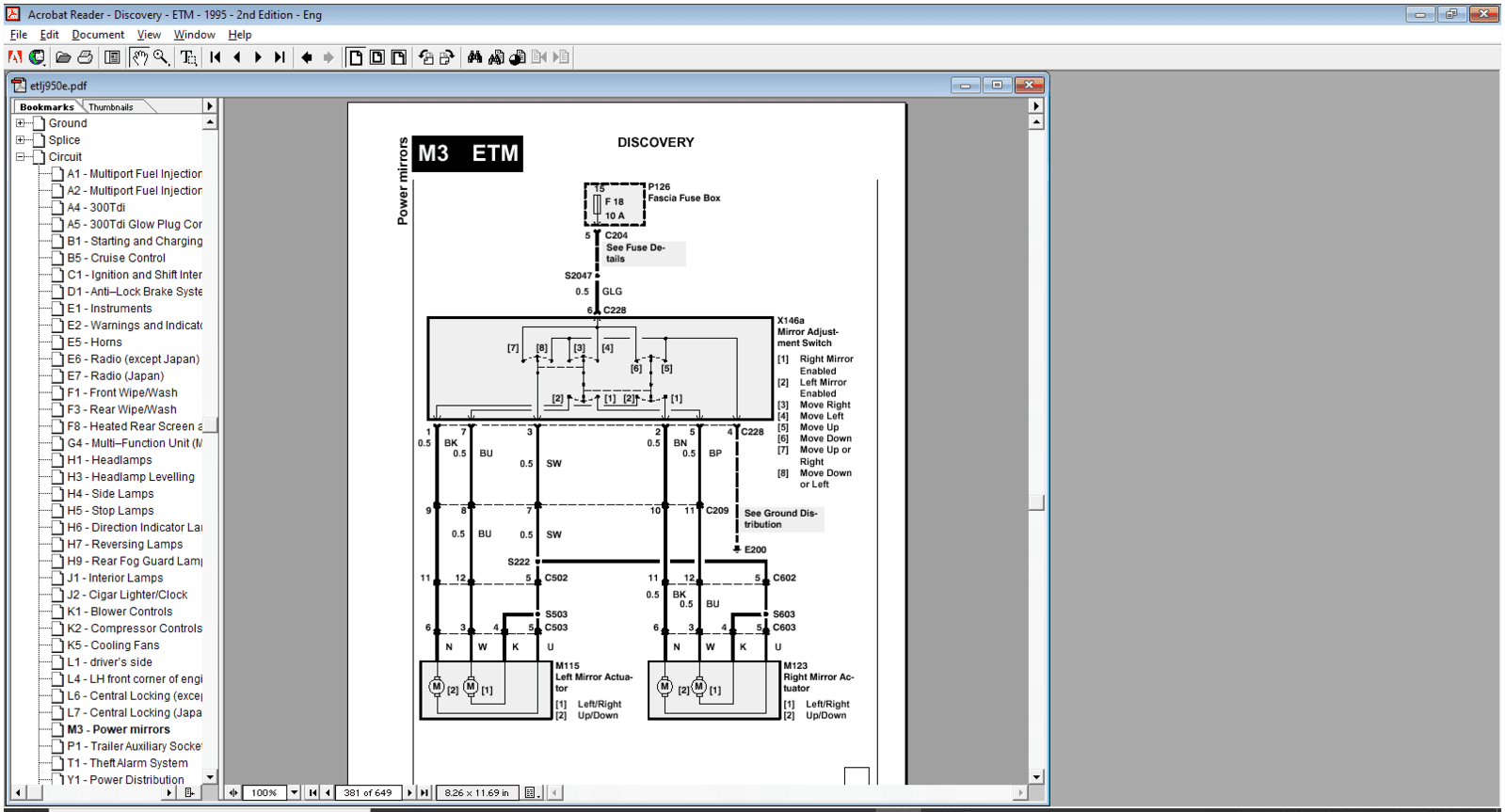Click the Search index binoculars icon
Viewport: 1505px width, 812px height.
(496, 57)
